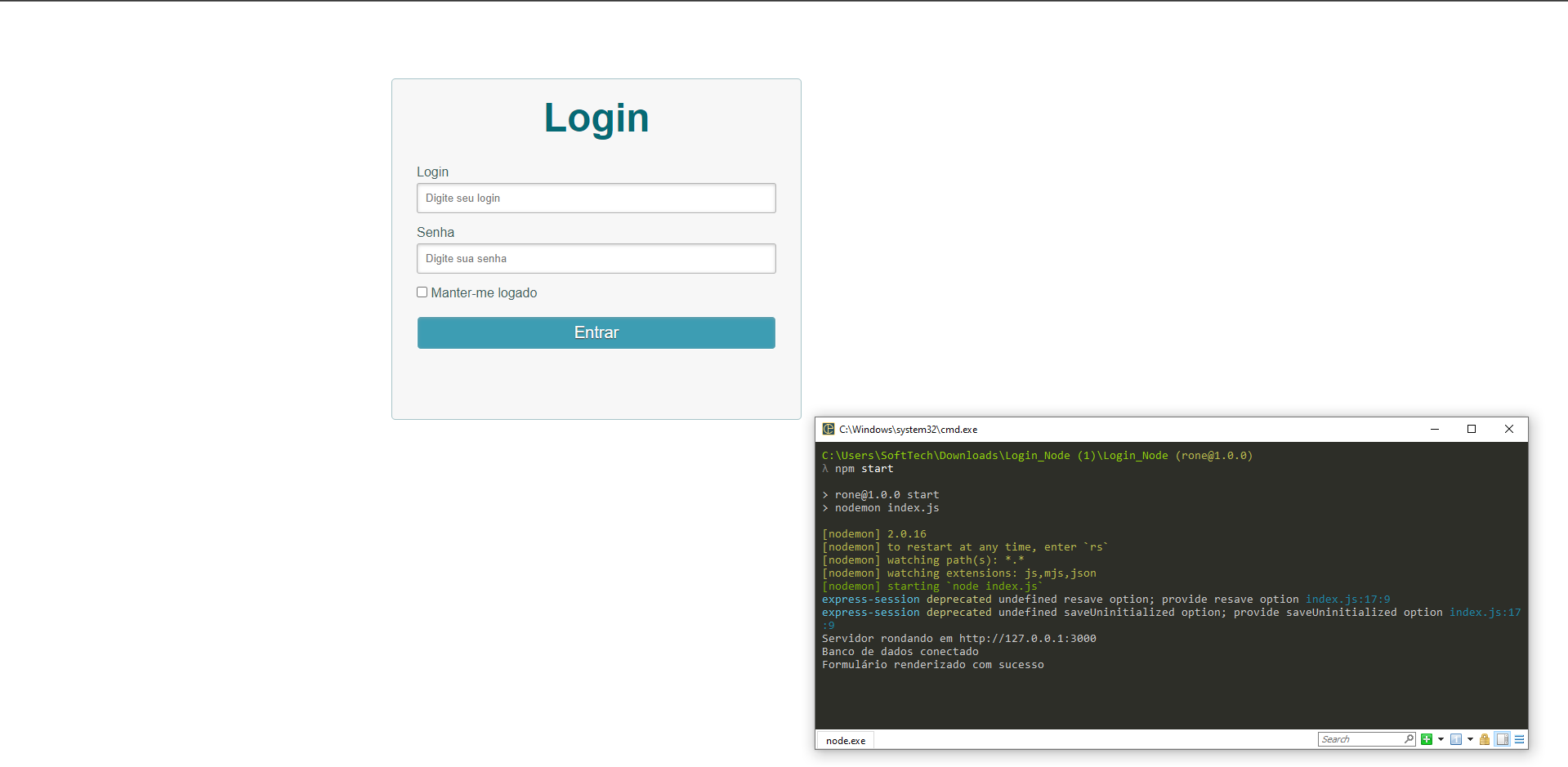Viewport: 1568px width, 767px height.
Task: Click the 'Manter-me logado' label text
Action: (x=484, y=292)
